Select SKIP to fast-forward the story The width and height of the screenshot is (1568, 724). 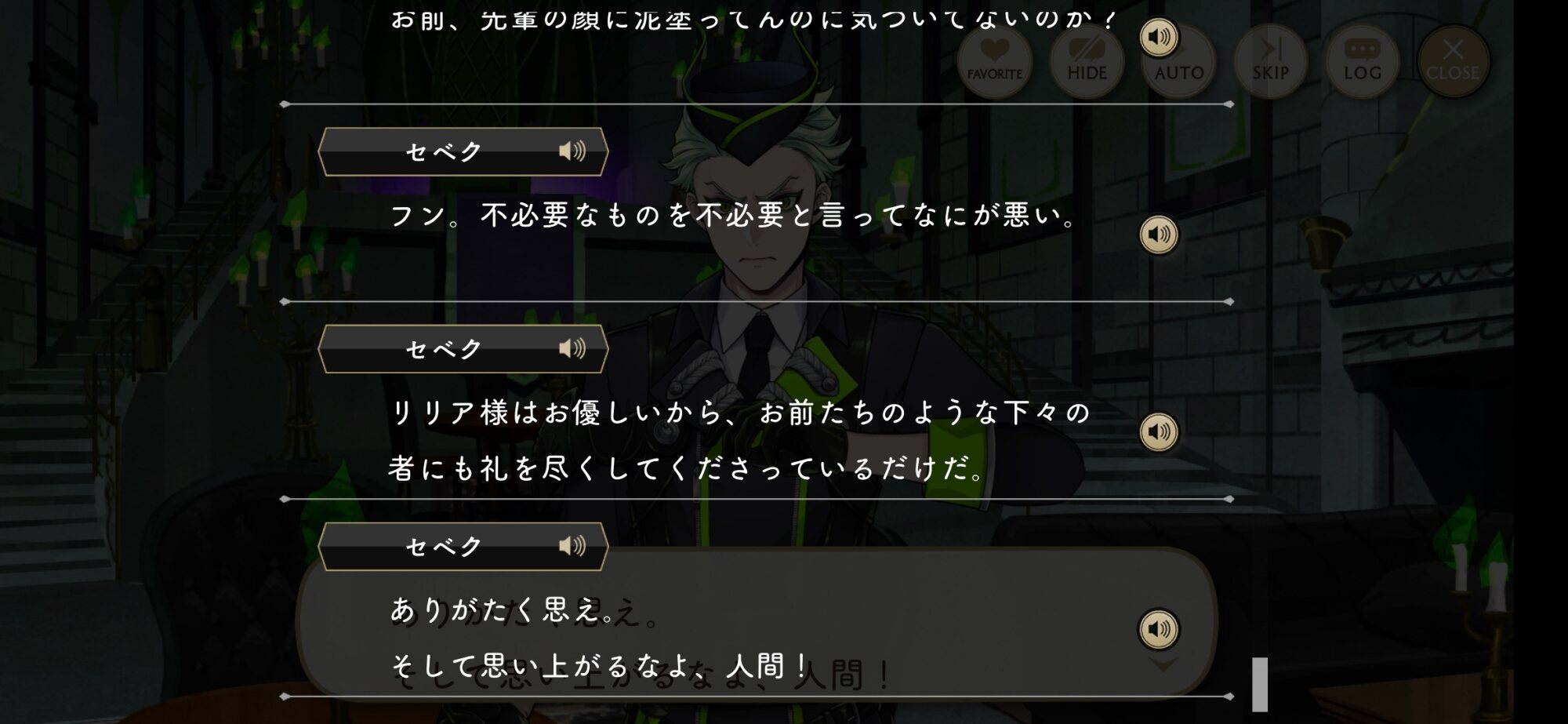(x=1270, y=61)
